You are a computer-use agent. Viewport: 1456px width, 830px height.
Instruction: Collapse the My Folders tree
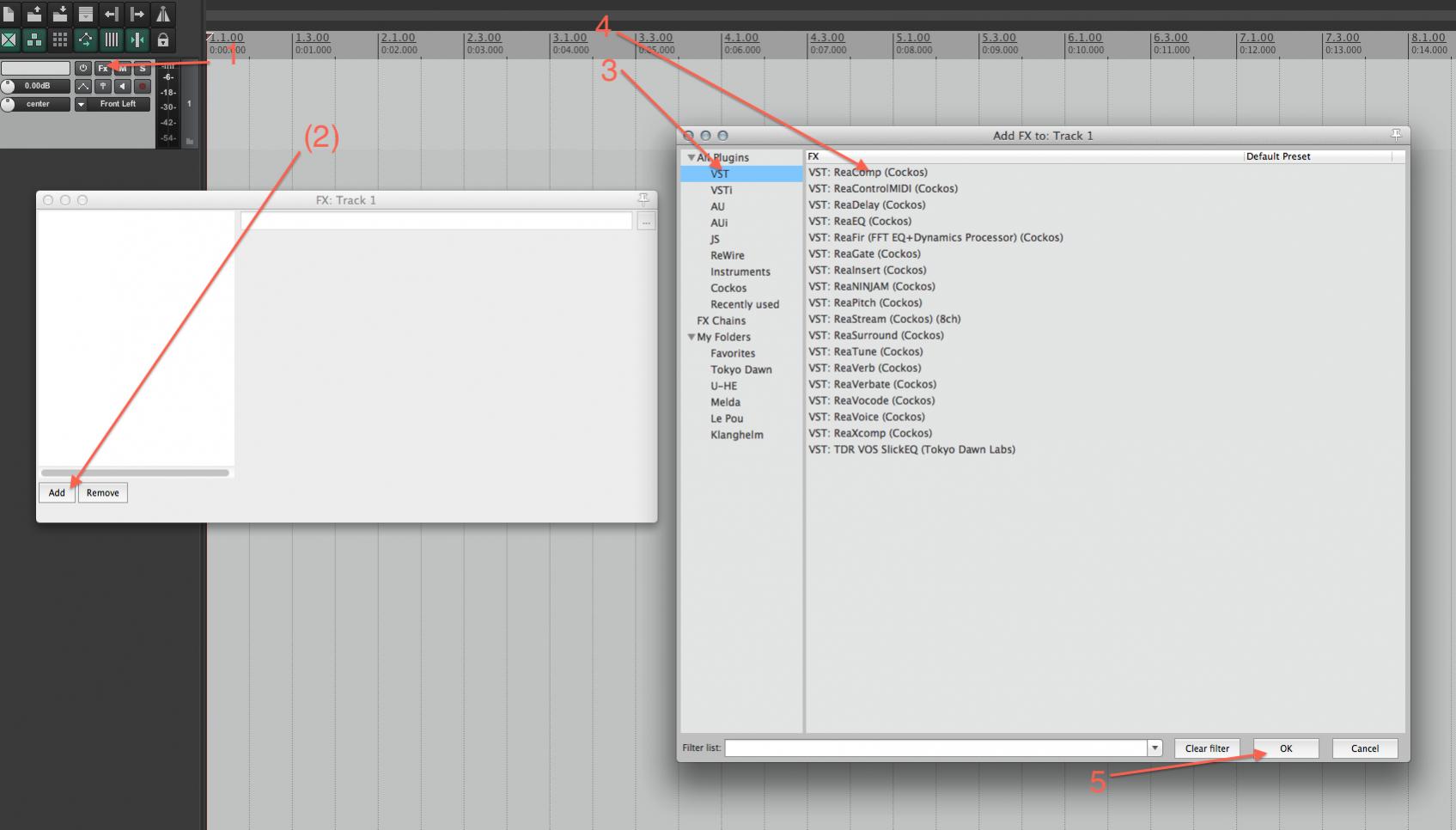691,337
